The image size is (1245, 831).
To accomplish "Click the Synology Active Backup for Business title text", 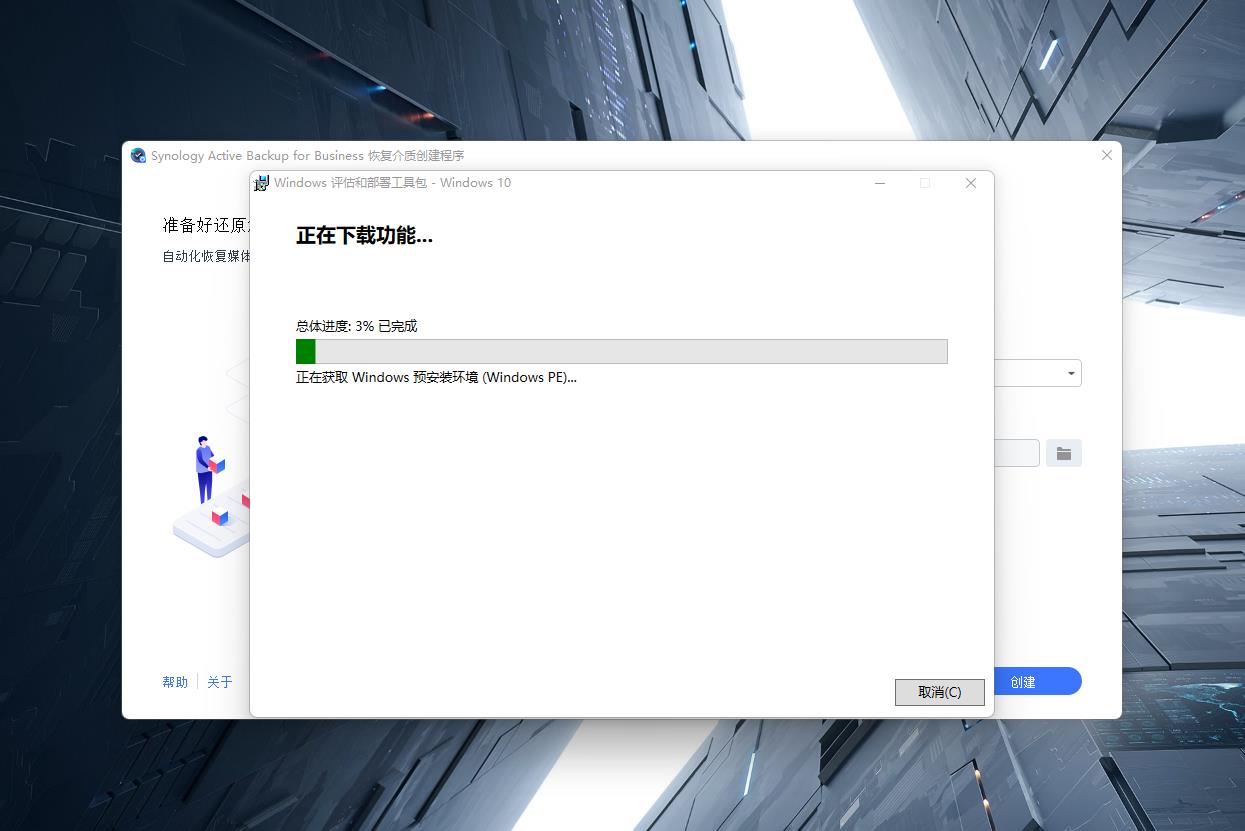I will click(307, 155).
